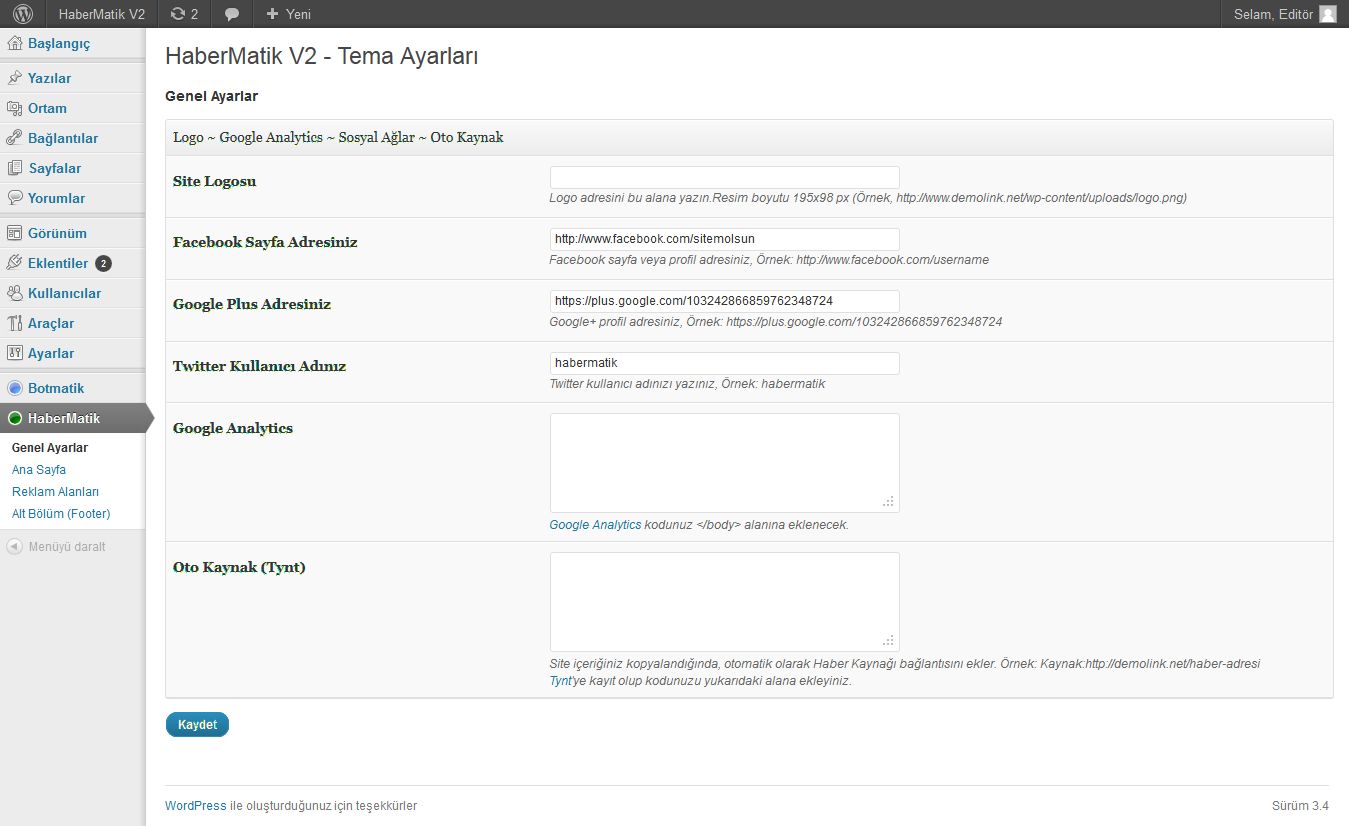Click the Başlangıç home icon

(15, 43)
